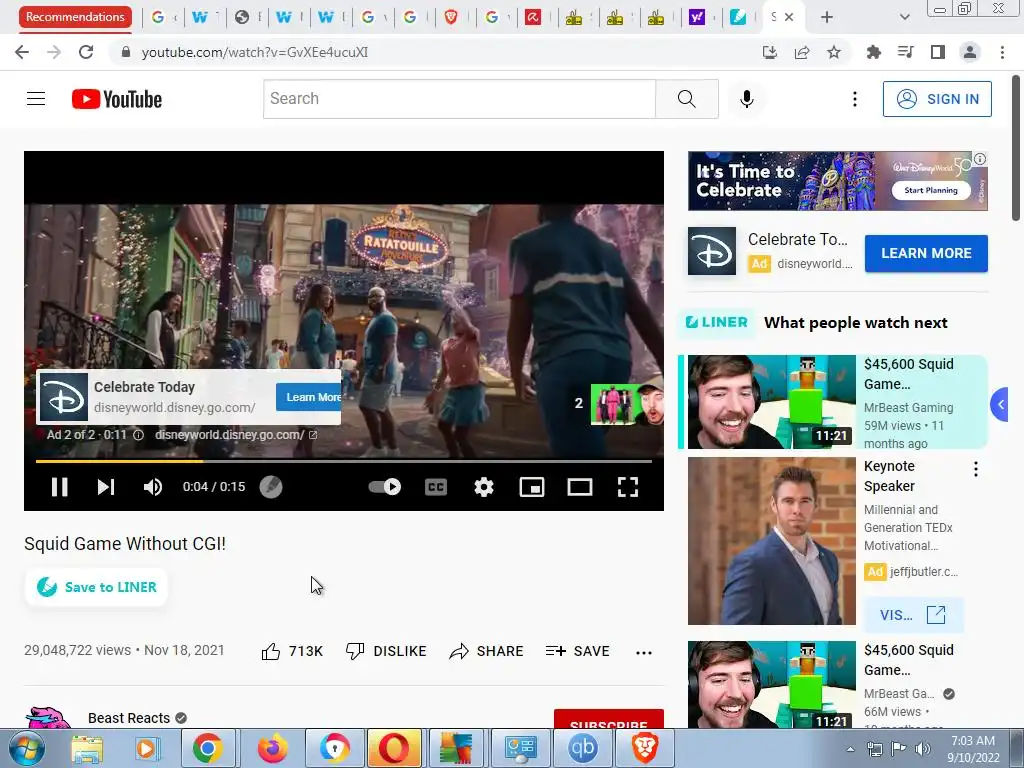The width and height of the screenshot is (1024, 768).
Task: Open Chrome profile avatar
Action: 970,52
